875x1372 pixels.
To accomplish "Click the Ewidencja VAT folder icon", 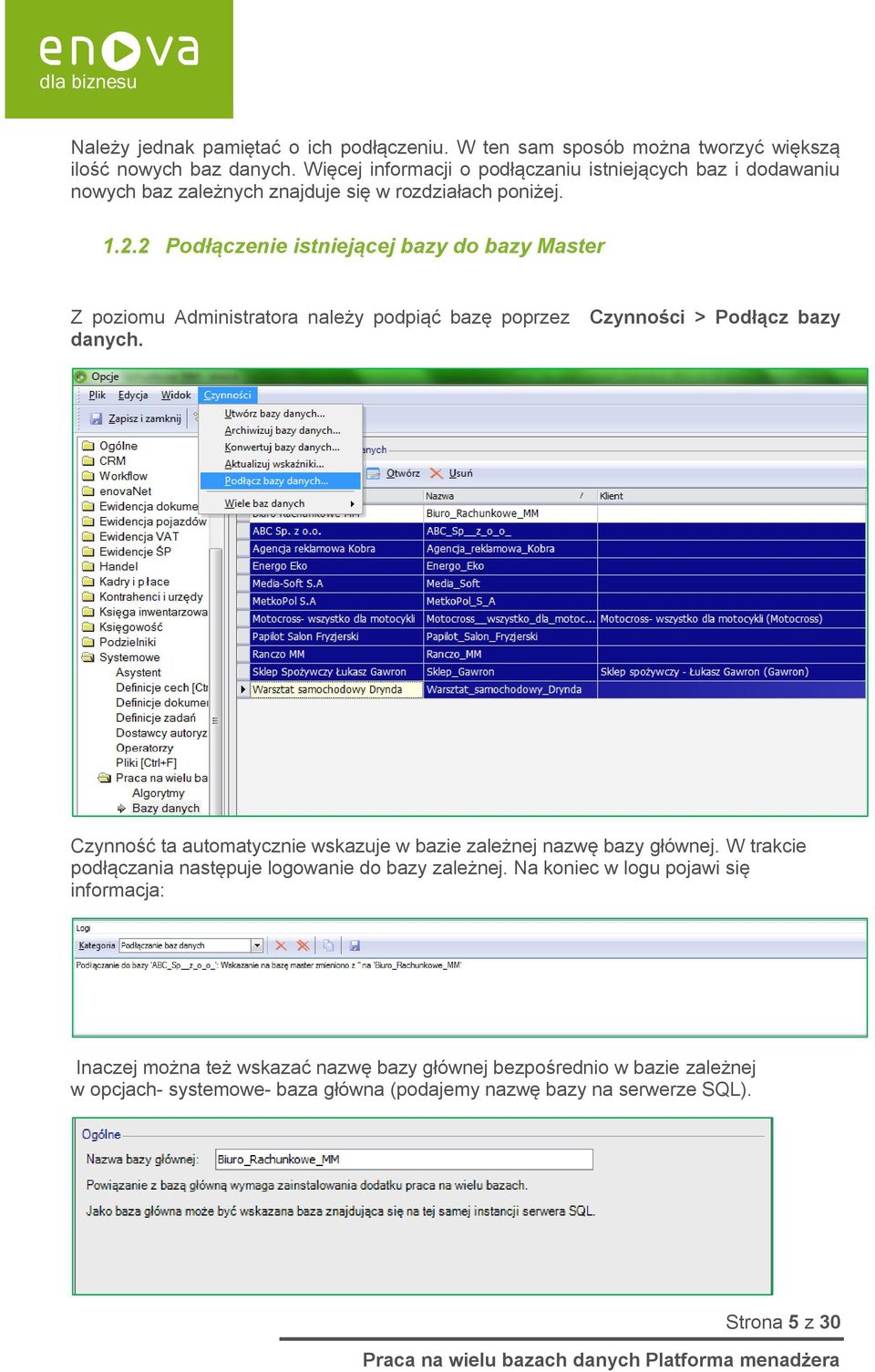I will 88,536.
